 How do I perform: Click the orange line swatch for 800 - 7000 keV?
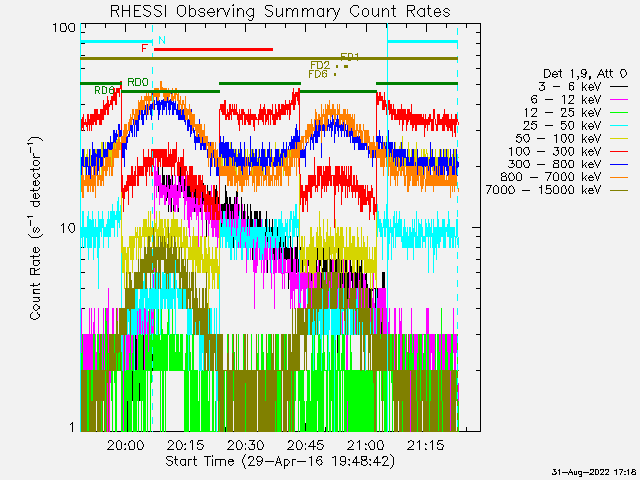pos(619,177)
